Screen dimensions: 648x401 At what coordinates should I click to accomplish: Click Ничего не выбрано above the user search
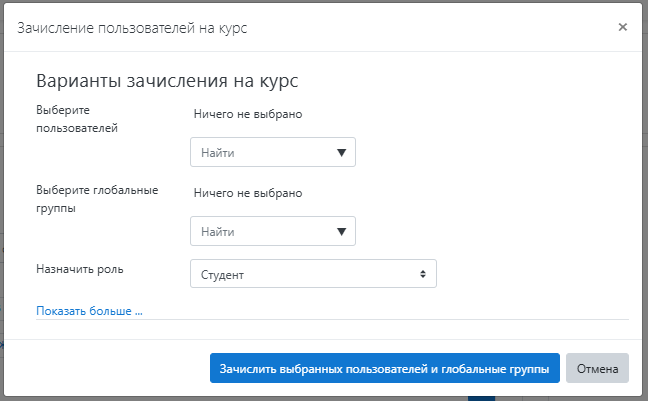coord(247,114)
